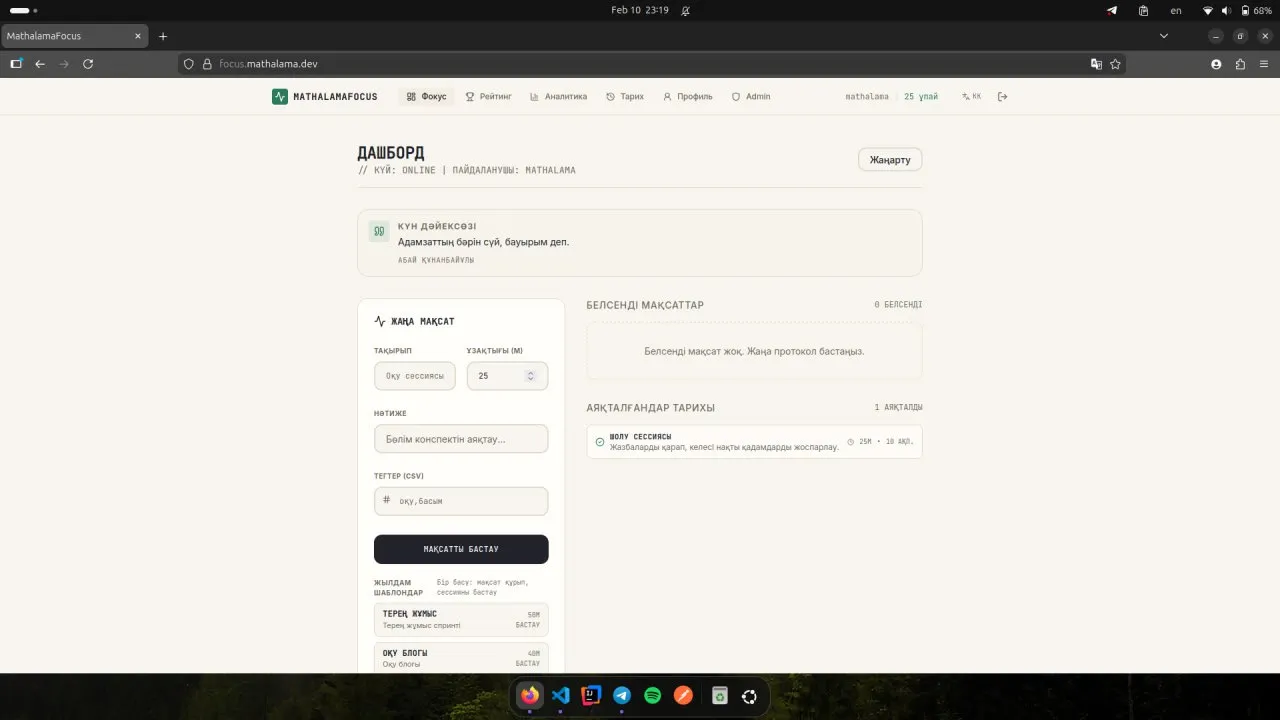Click the mathalama username in header

[x=867, y=97]
